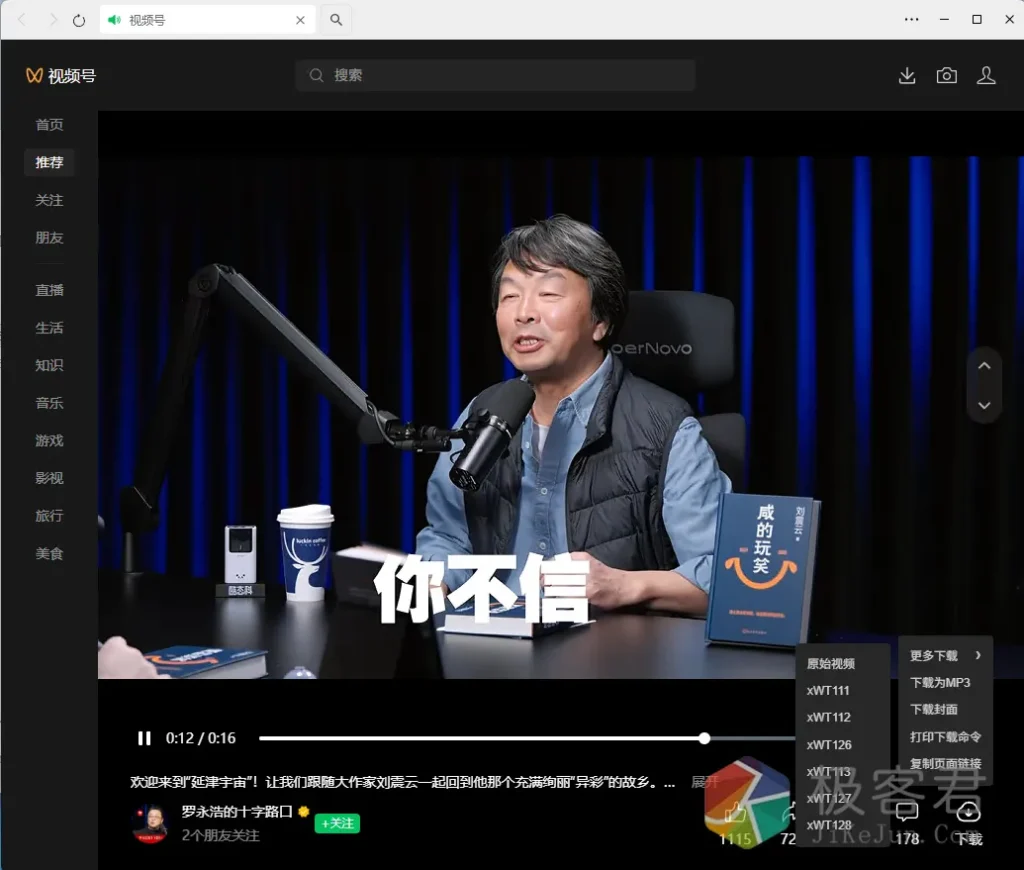Image resolution: width=1024 pixels, height=870 pixels.
Task: Choose 原始视频 in the download submenu
Action: point(831,664)
